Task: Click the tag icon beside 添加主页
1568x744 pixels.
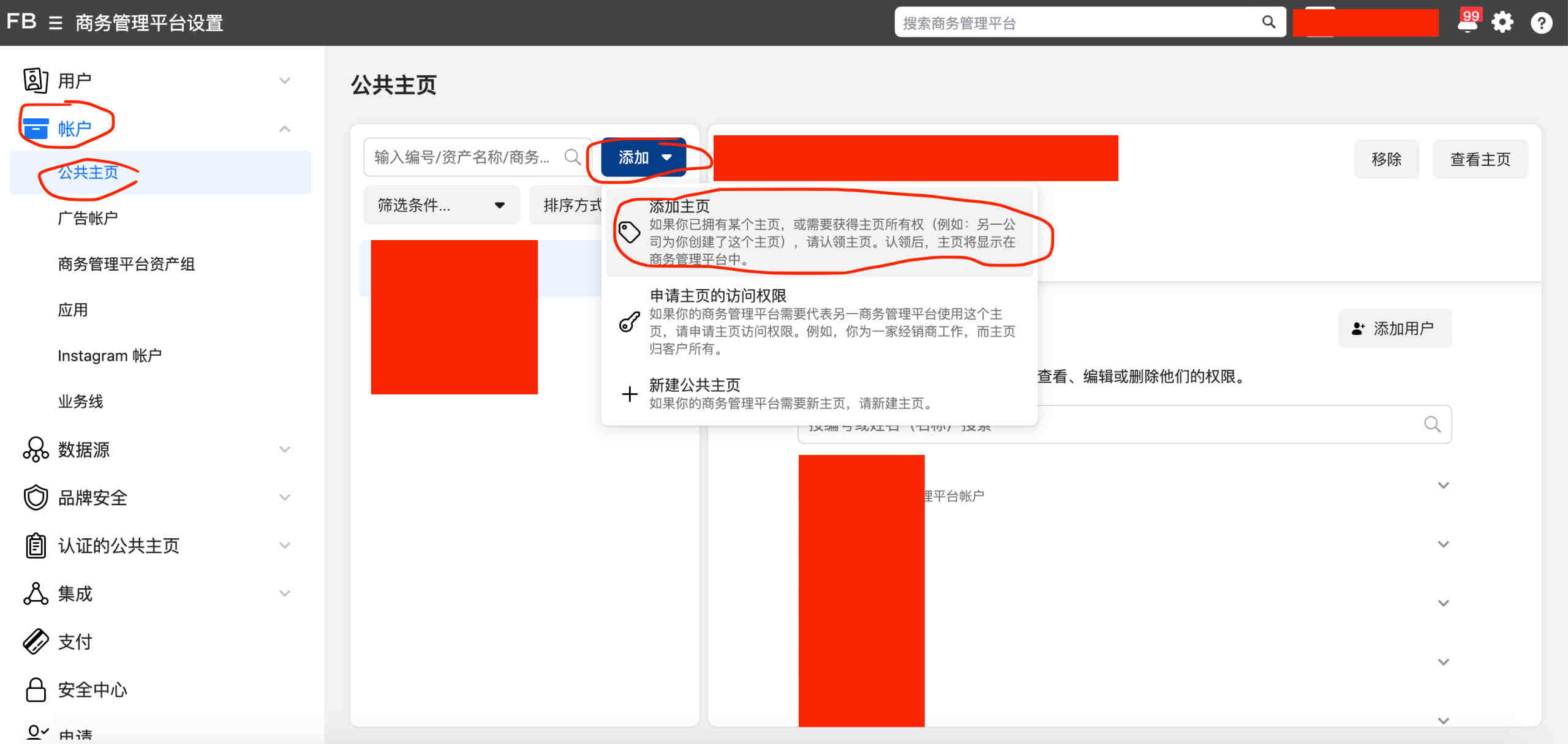Action: tap(629, 233)
